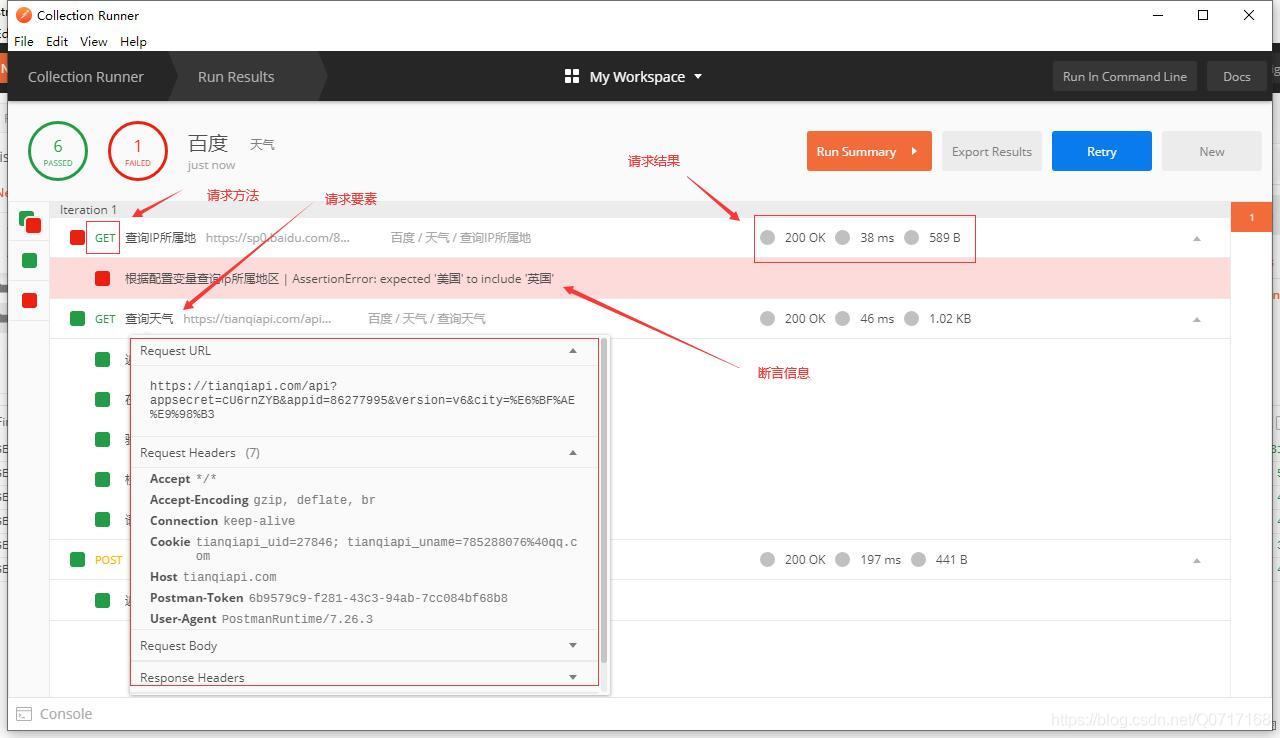This screenshot has width=1280, height=738.
Task: Click the red square beside the AssertionError message
Action: point(102,278)
